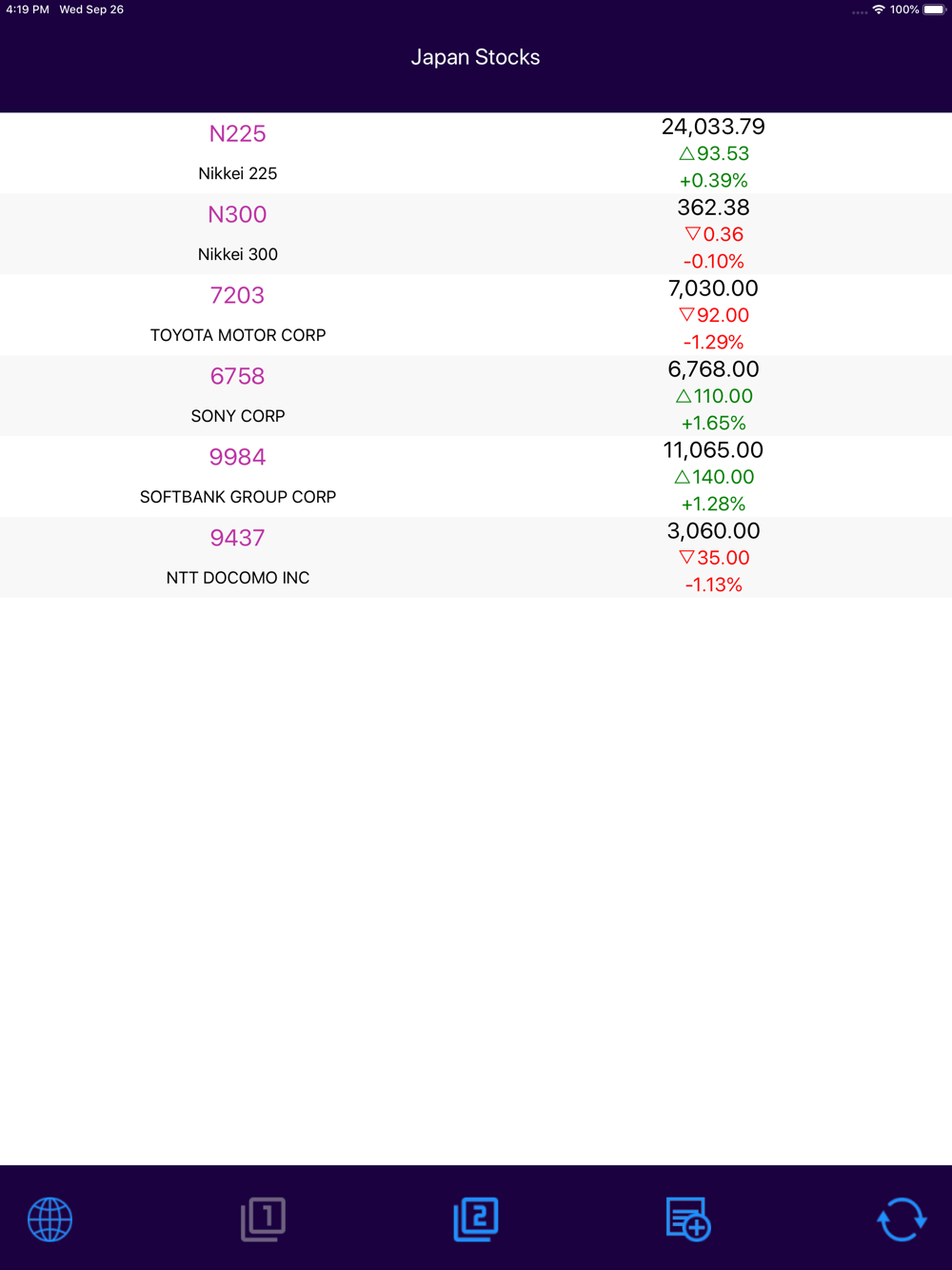Switch to watchlist page 1 icon
Viewport: 952px width, 1270px height.
[x=263, y=1220]
